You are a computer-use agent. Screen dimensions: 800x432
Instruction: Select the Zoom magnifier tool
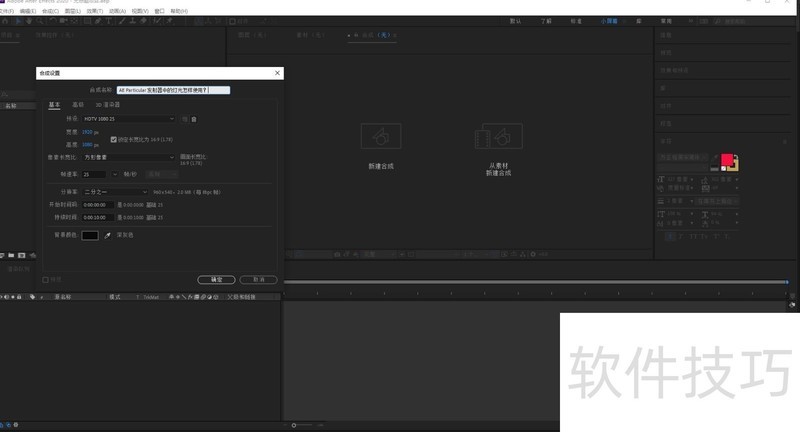39,21
